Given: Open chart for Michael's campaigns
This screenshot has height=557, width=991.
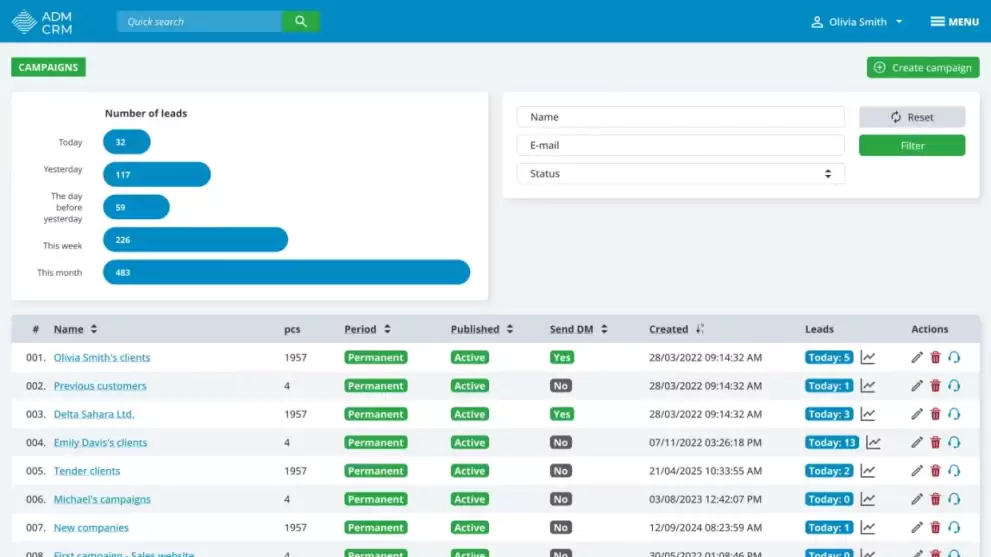Looking at the screenshot, I should (x=868, y=499).
